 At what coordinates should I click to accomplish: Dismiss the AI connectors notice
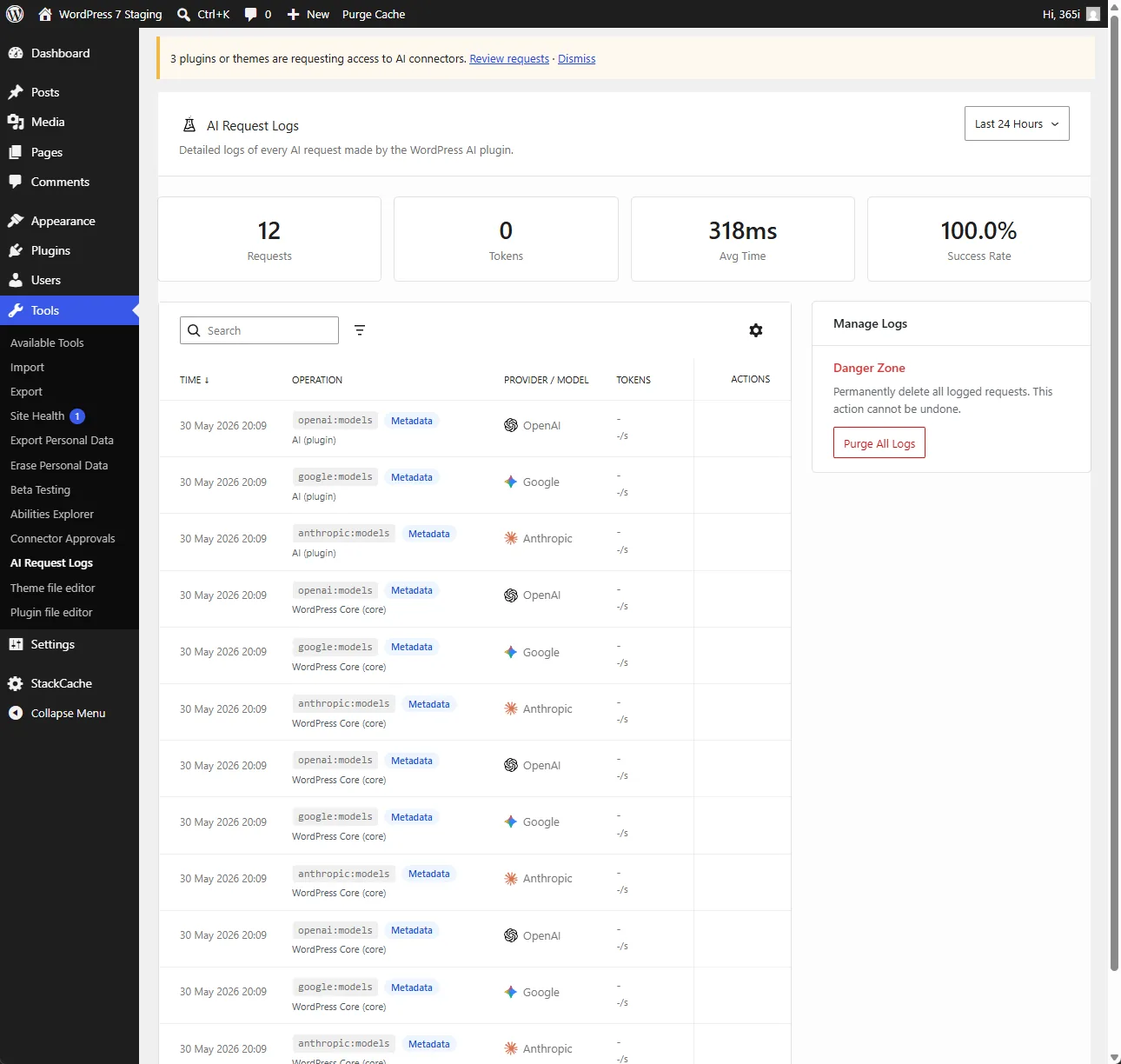pyautogui.click(x=576, y=58)
